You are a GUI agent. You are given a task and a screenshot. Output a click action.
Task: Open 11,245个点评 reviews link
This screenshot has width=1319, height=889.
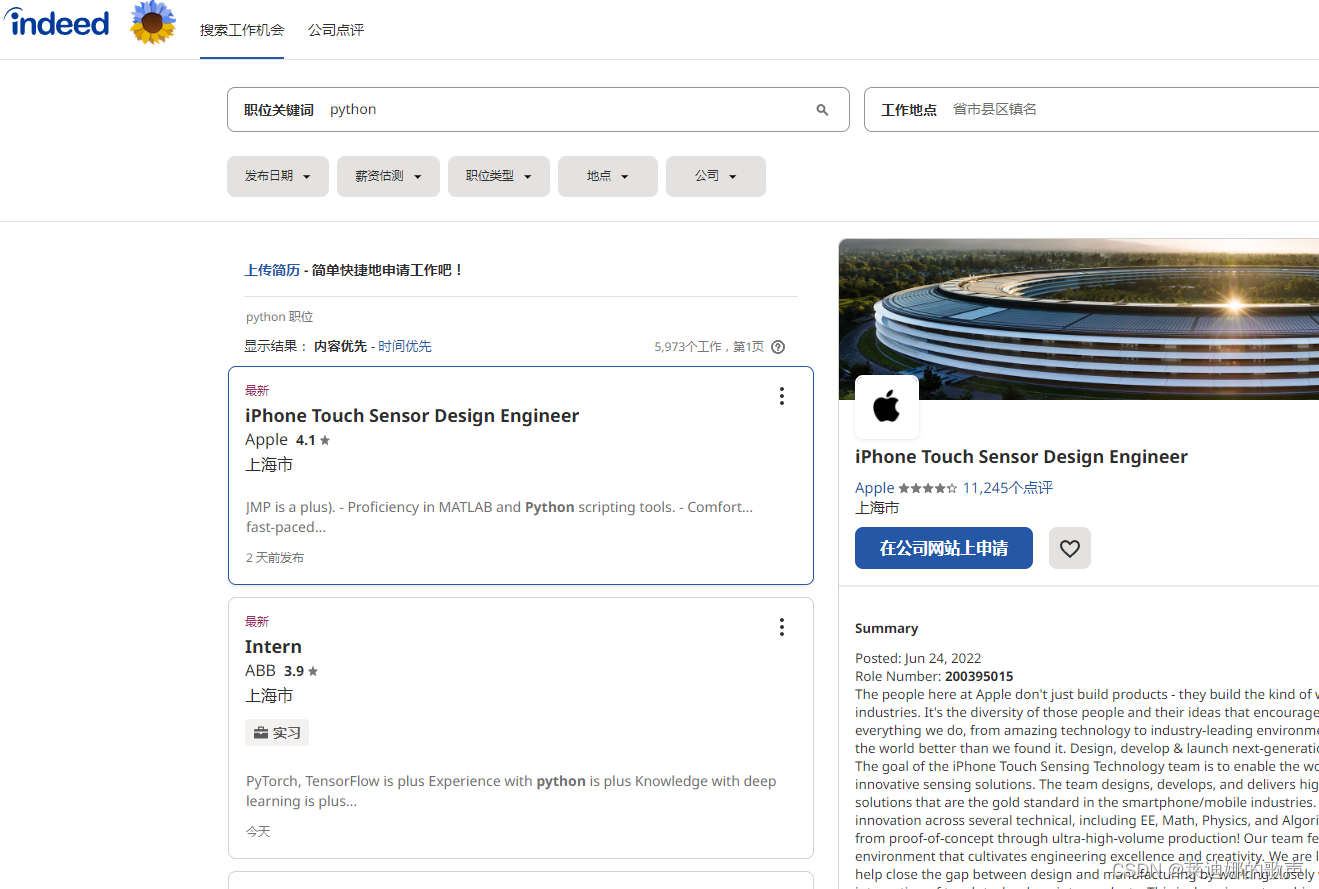(x=1008, y=488)
